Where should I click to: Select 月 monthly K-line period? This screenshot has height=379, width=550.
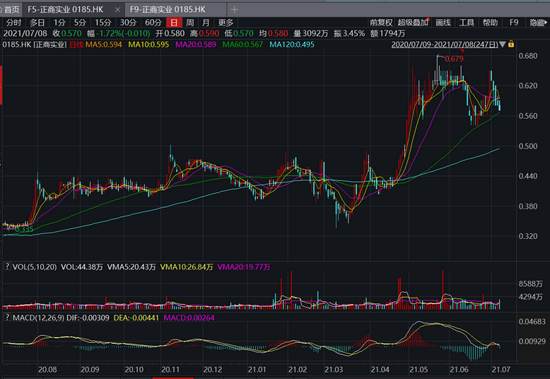pos(206,23)
